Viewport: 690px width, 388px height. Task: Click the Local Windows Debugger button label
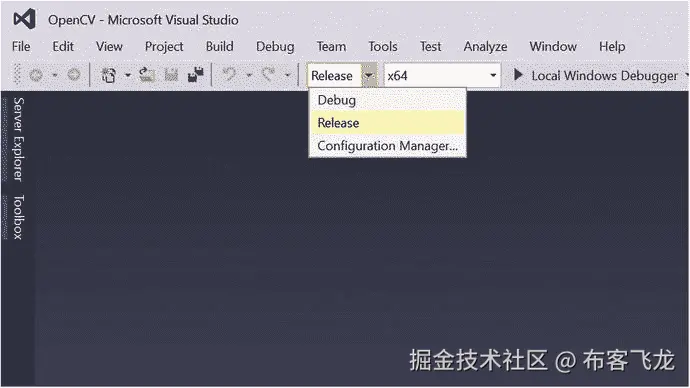[x=605, y=76]
